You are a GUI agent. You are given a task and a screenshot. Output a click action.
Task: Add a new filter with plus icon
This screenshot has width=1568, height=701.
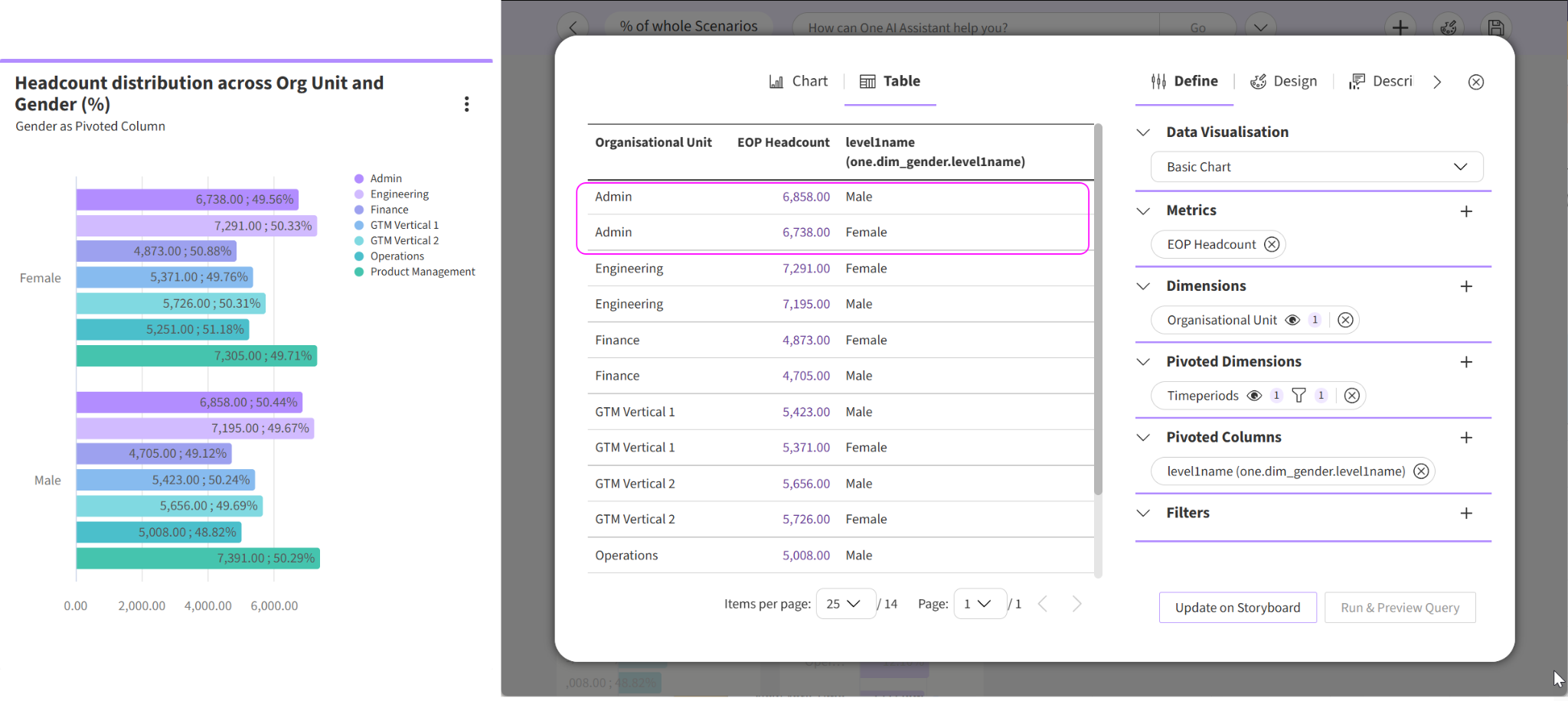tap(1465, 514)
